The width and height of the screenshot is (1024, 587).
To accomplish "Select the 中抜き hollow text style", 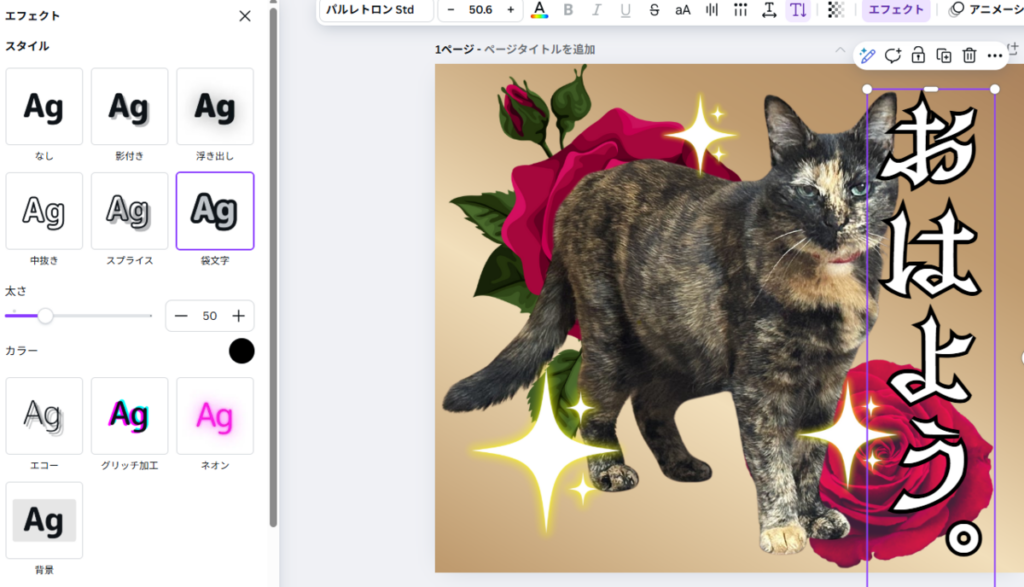I will click(44, 211).
